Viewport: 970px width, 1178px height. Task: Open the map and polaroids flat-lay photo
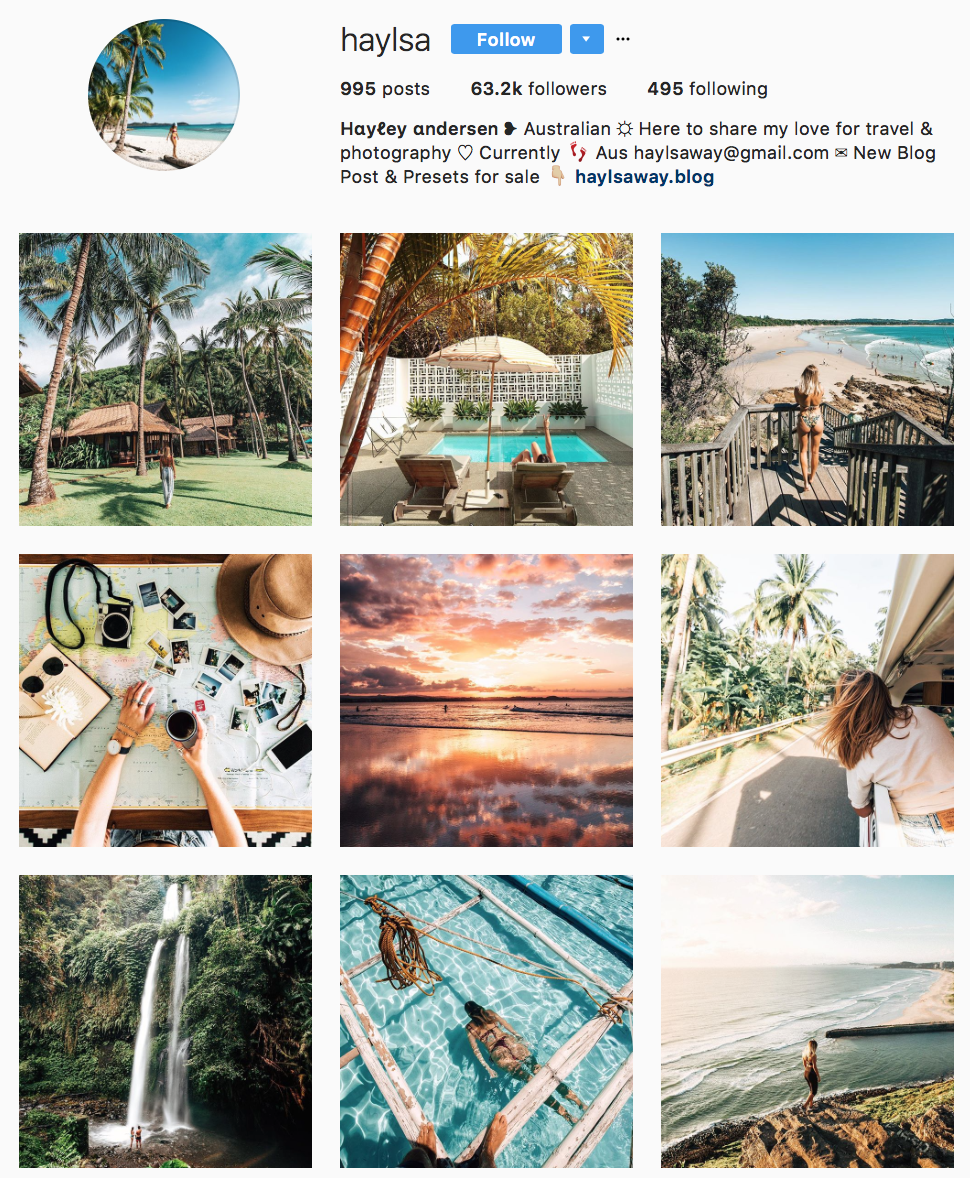[165, 700]
